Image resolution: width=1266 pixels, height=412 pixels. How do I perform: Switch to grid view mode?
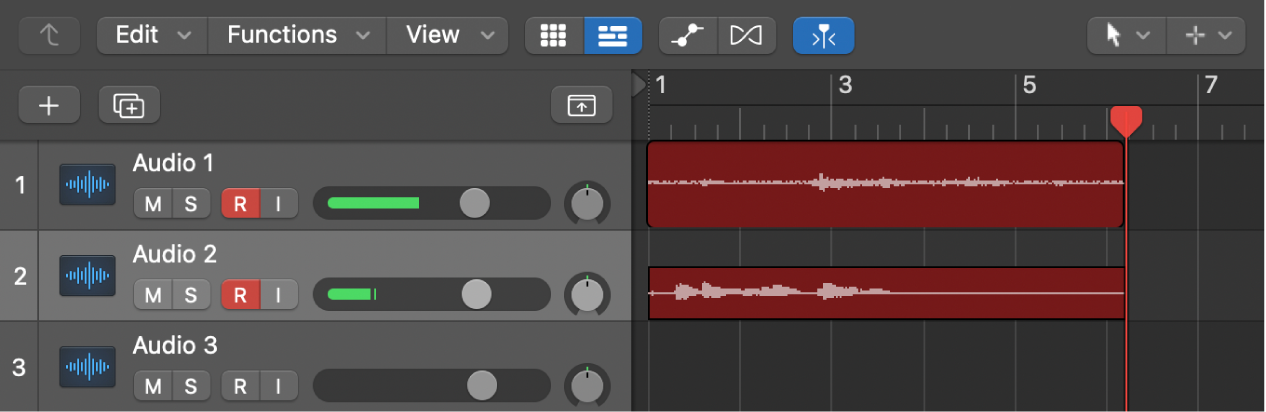[554, 35]
